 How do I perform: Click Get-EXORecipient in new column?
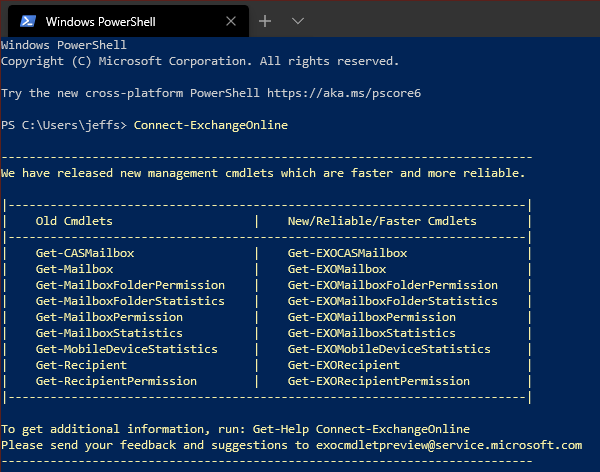[x=344, y=365]
